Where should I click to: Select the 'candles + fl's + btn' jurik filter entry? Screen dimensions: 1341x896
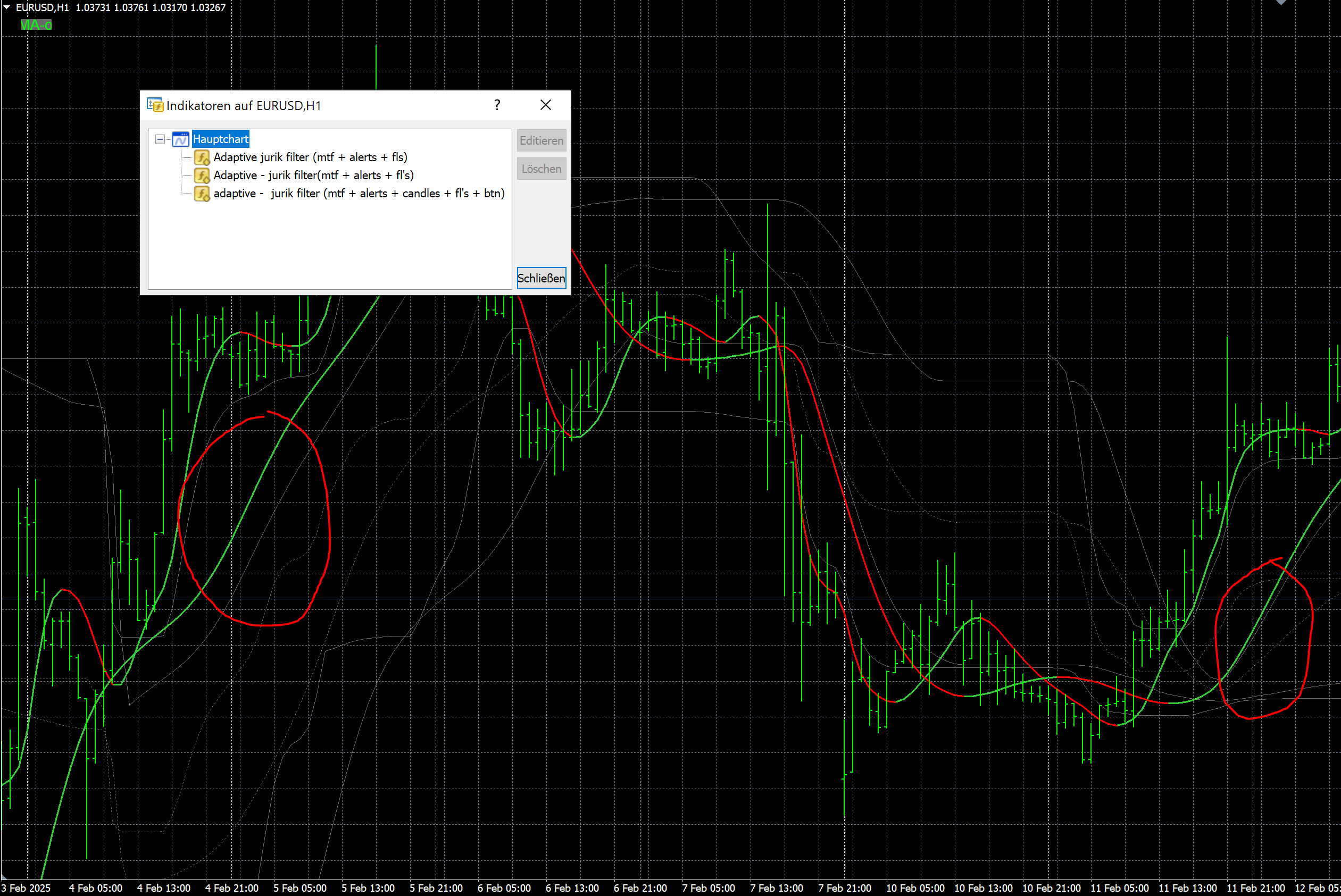pyautogui.click(x=359, y=194)
